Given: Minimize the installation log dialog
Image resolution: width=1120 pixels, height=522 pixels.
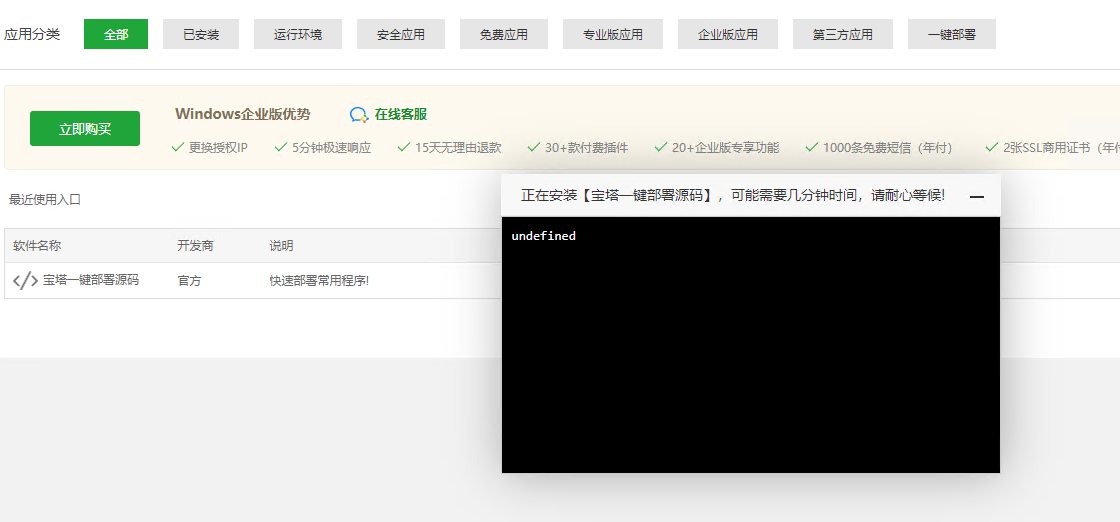Looking at the screenshot, I should [x=977, y=196].
